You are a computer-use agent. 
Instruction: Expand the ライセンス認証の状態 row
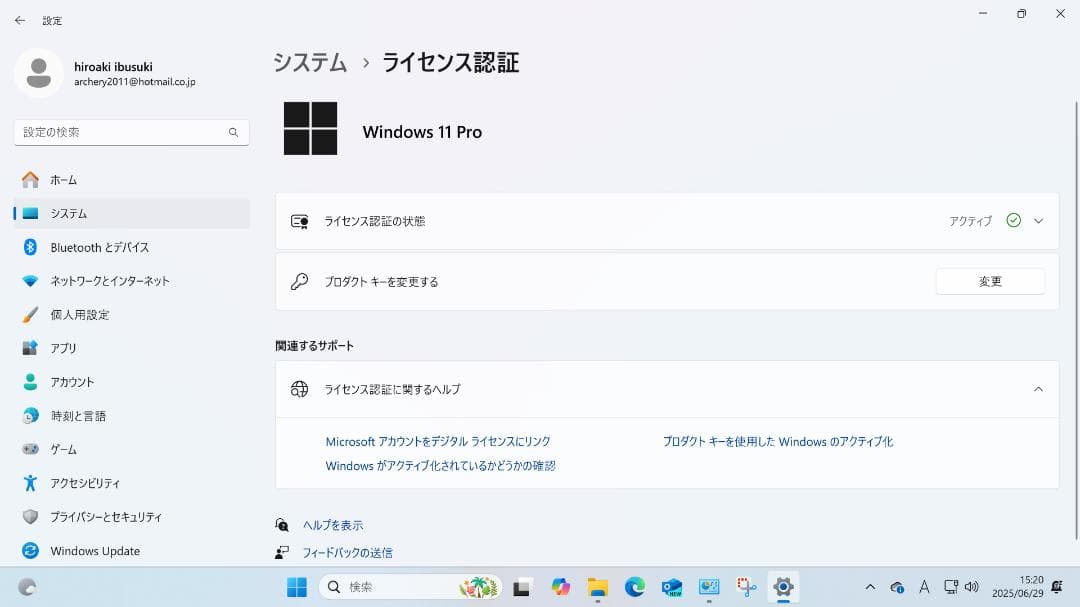click(x=1038, y=220)
